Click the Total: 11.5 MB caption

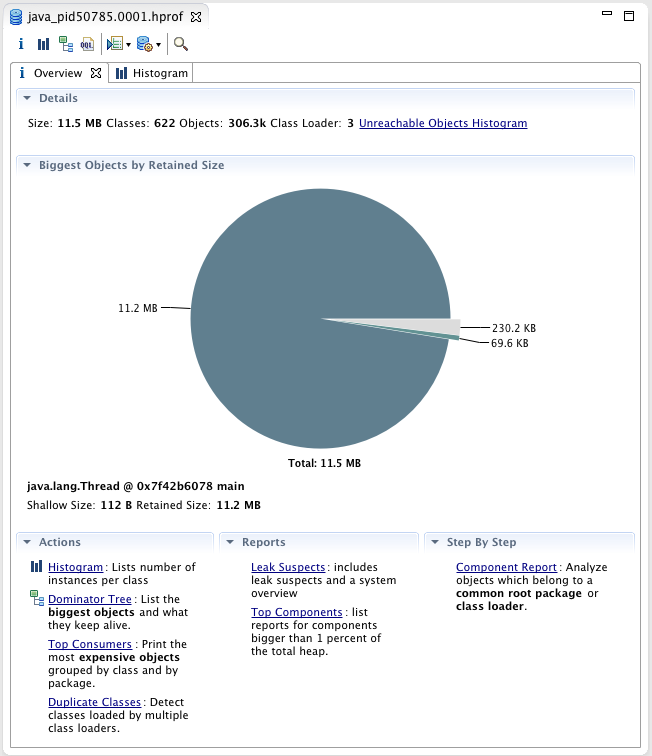pyautogui.click(x=324, y=463)
